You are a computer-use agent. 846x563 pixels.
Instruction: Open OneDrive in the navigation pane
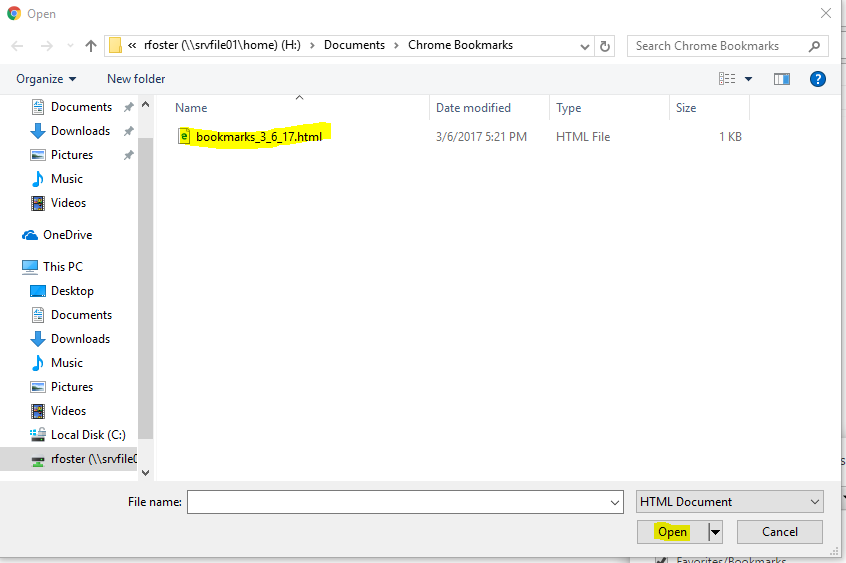point(57,235)
